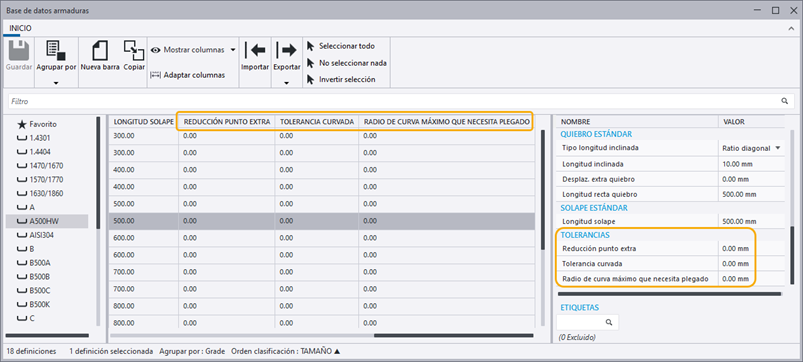The image size is (803, 362).
Task: Edit Desplaz. extra quiebro value
Action: [751, 179]
